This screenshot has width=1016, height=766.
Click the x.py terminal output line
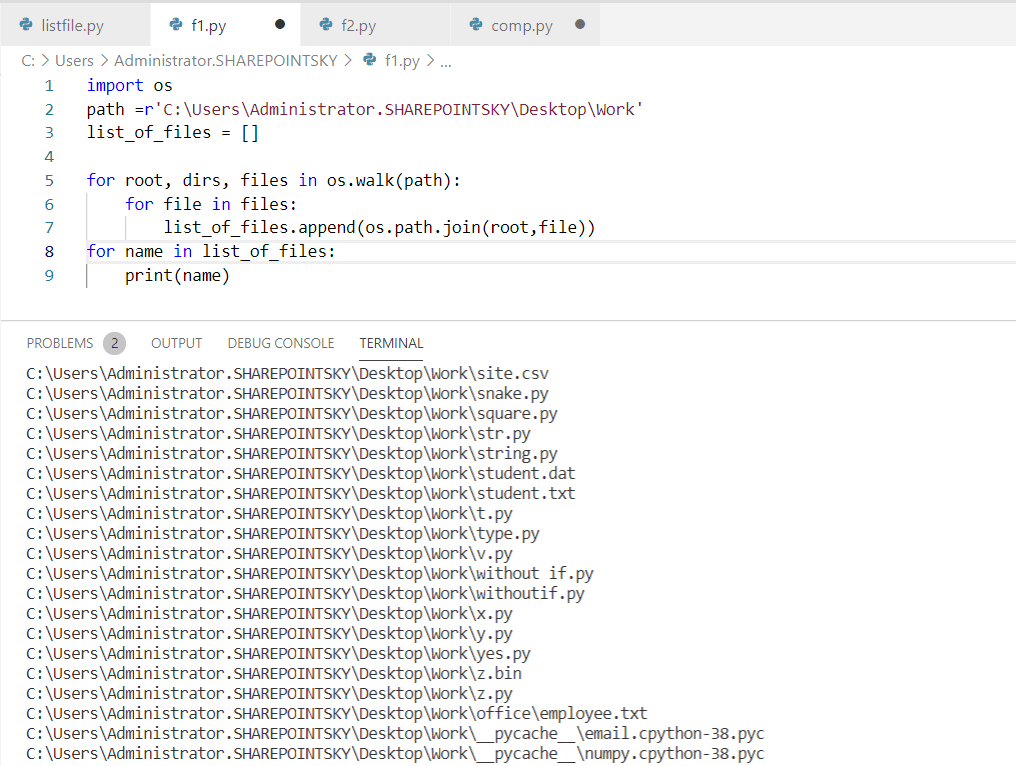click(x=269, y=614)
